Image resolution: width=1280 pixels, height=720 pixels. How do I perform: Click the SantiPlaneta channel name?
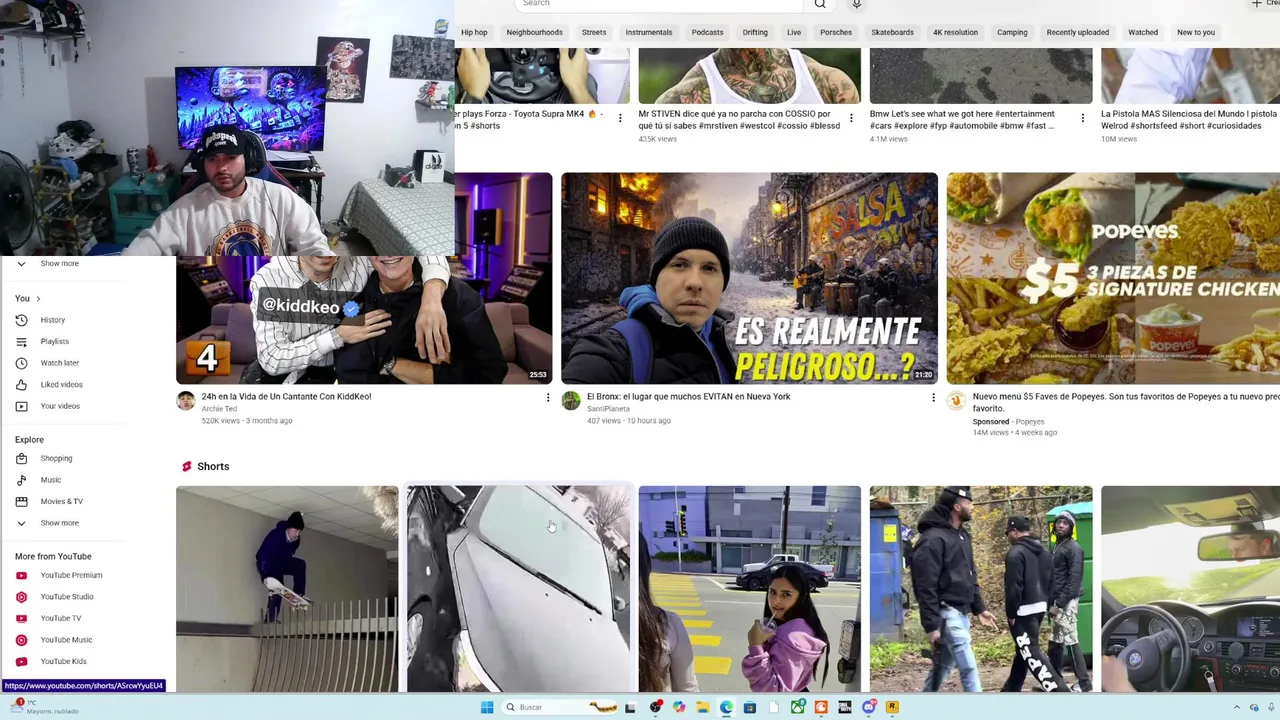click(608, 409)
